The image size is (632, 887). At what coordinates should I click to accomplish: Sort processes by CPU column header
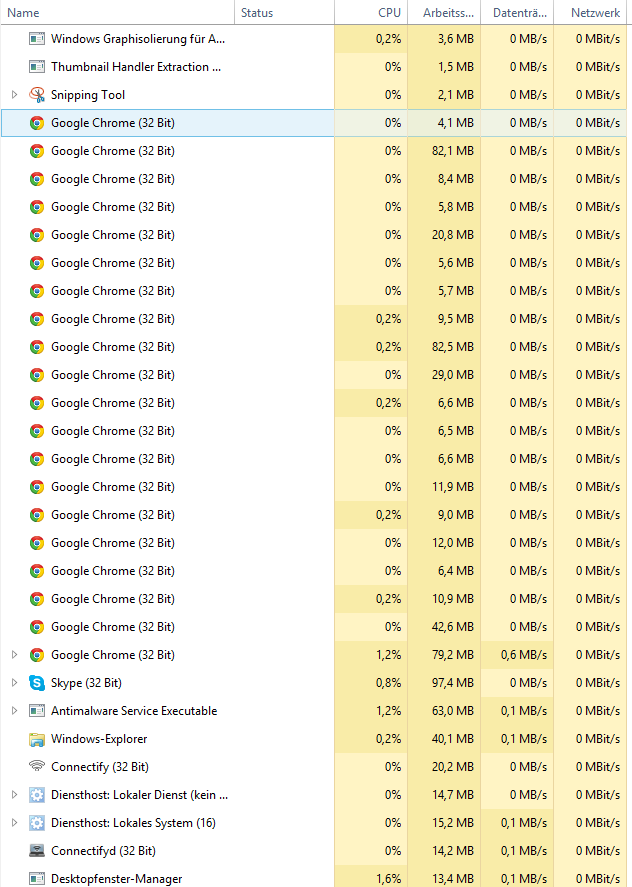[389, 13]
